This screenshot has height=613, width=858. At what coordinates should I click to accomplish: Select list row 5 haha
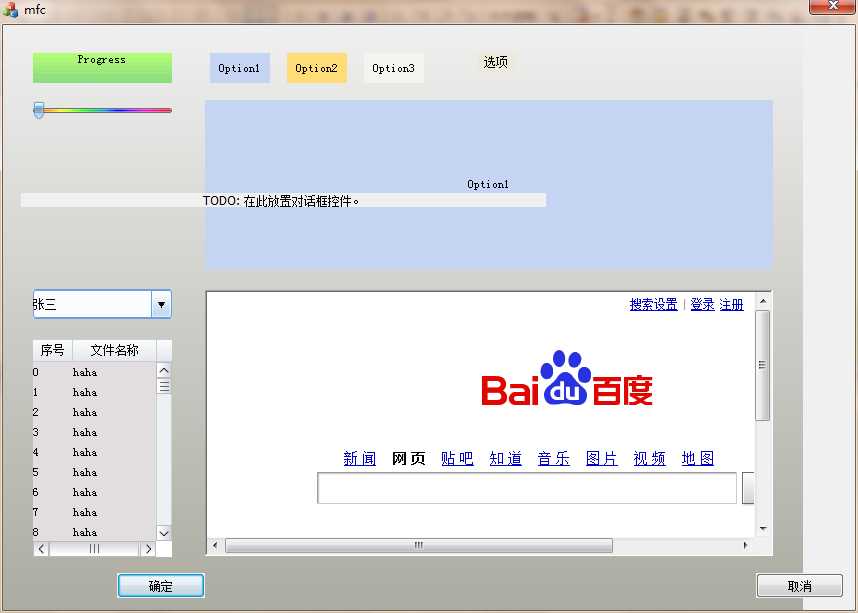94,472
